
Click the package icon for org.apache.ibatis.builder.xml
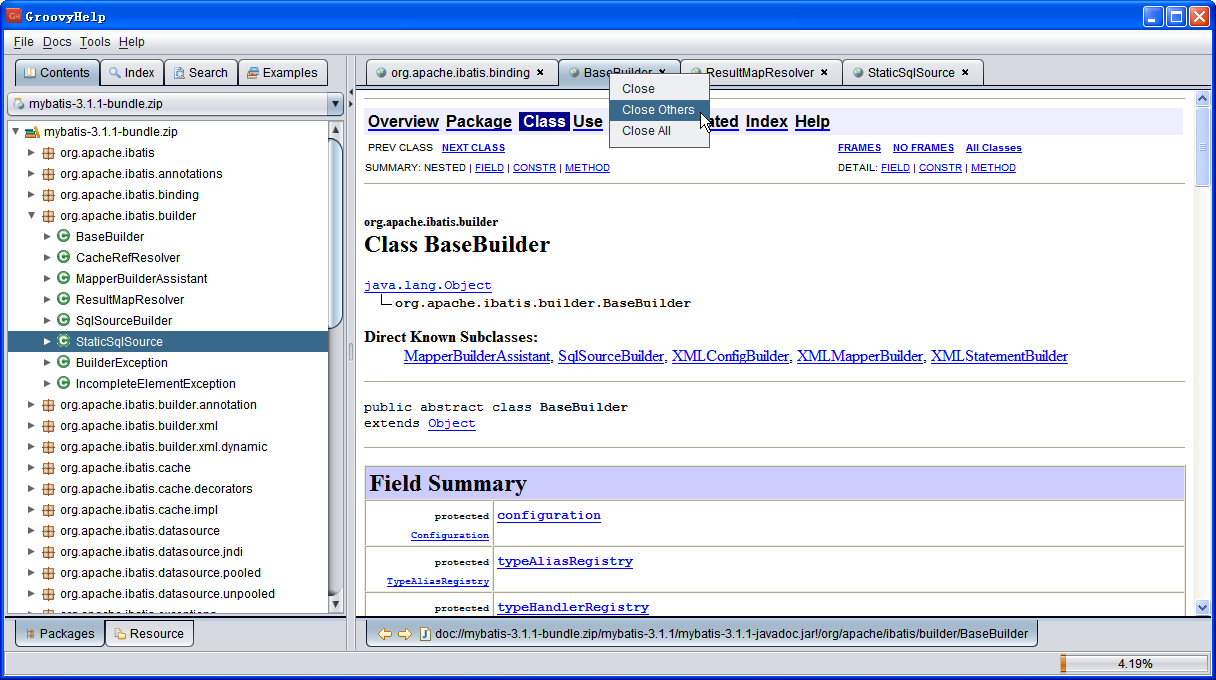pos(48,426)
